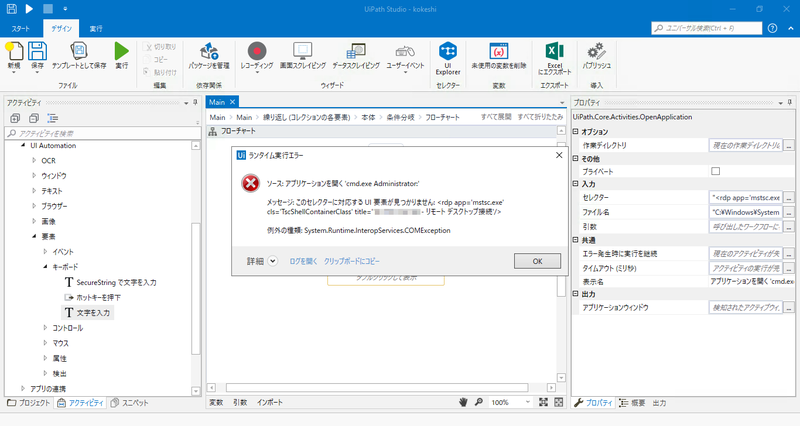Collapse the オプション property group
800x426 pixels.
click(576, 132)
